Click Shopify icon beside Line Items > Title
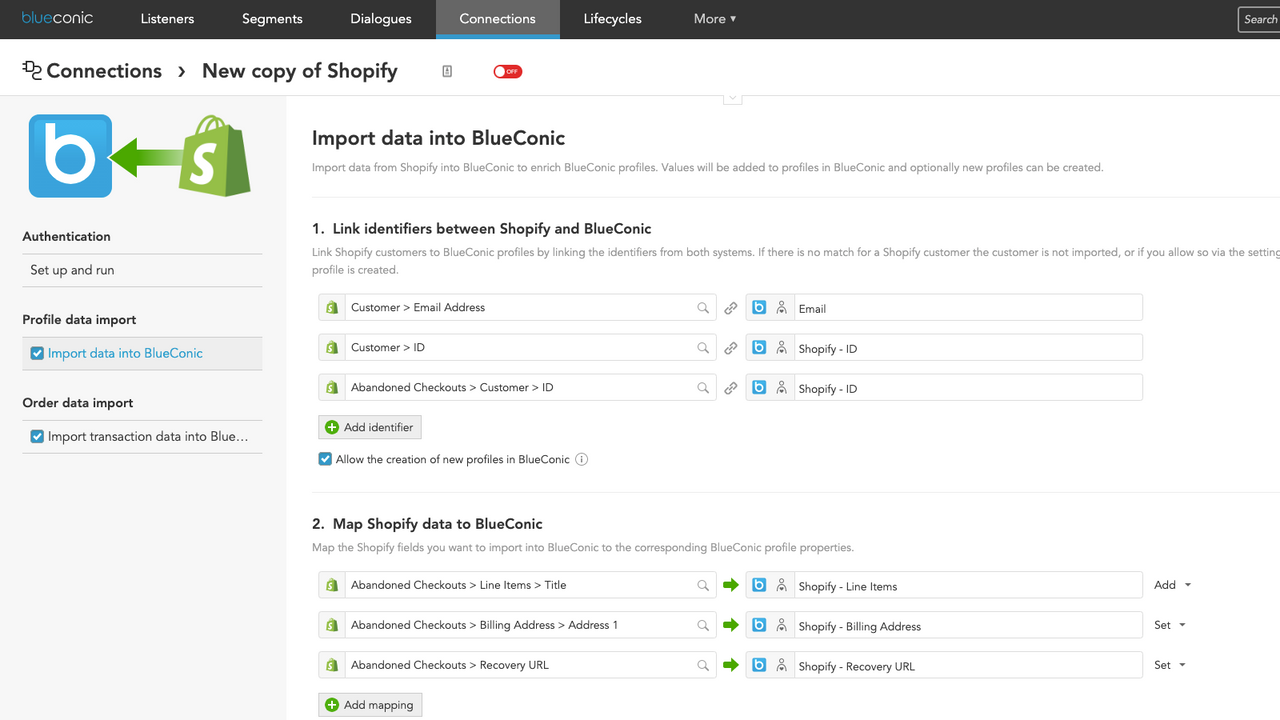 click(x=332, y=585)
